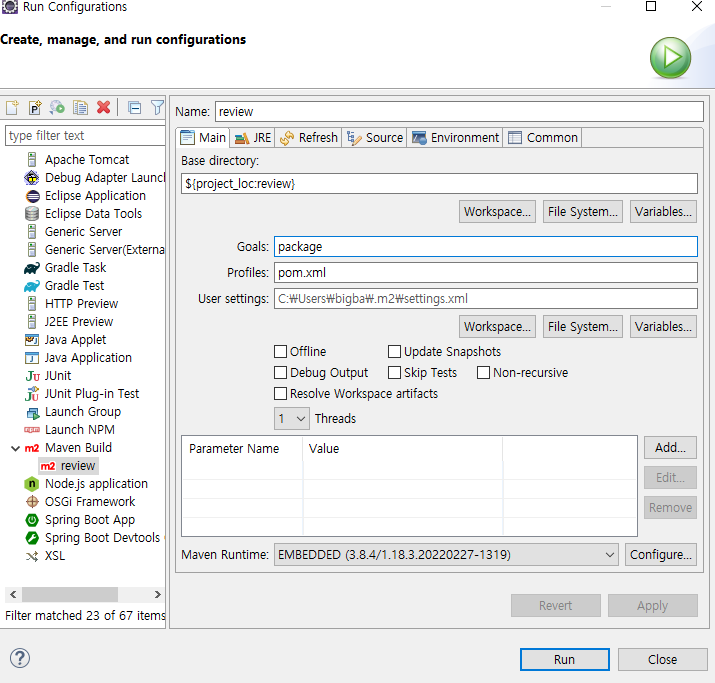Screen dimensions: 715x683
Task: Click the Base directory input field
Action: [x=439, y=184]
